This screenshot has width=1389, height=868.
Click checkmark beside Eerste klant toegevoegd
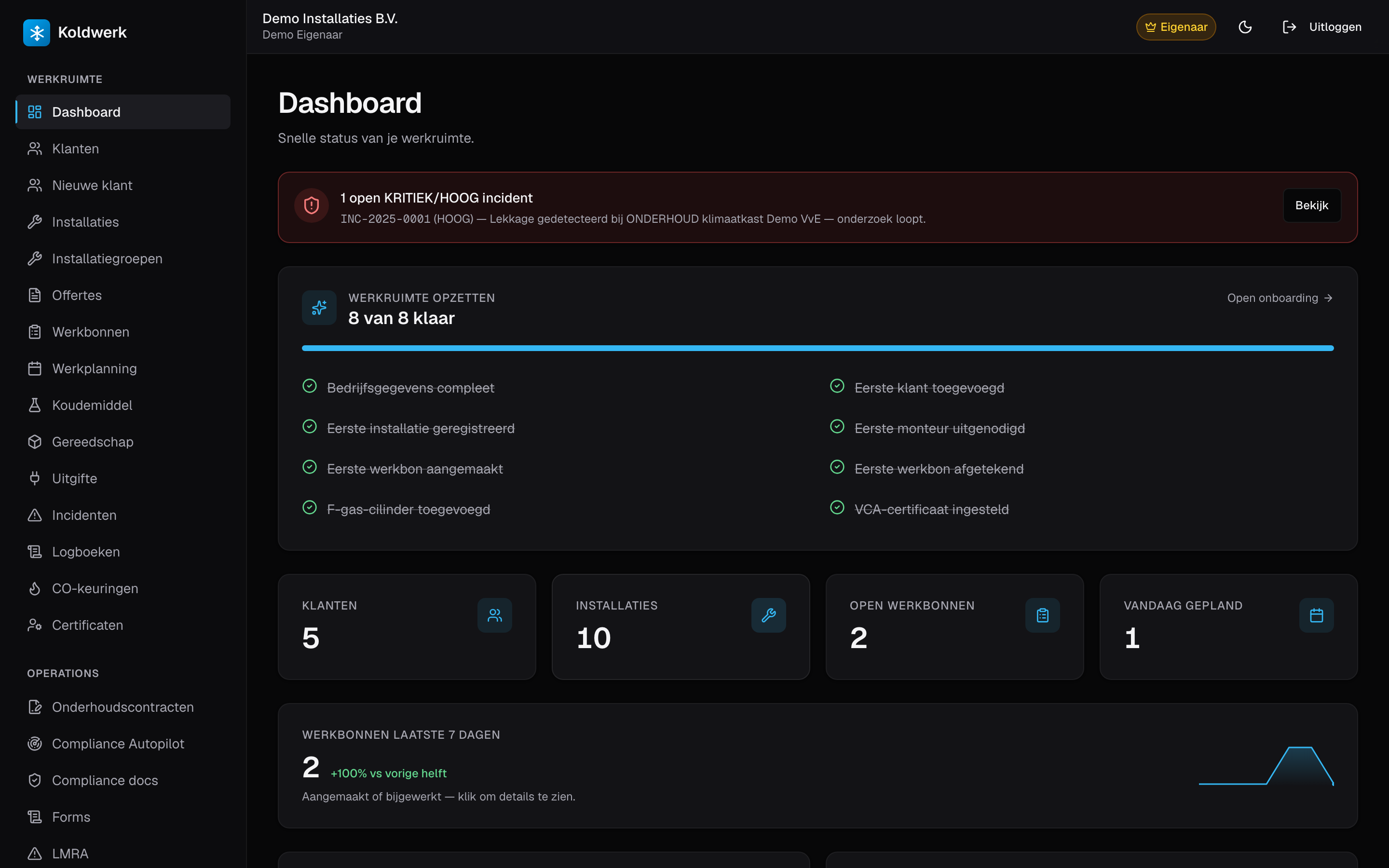(x=837, y=386)
